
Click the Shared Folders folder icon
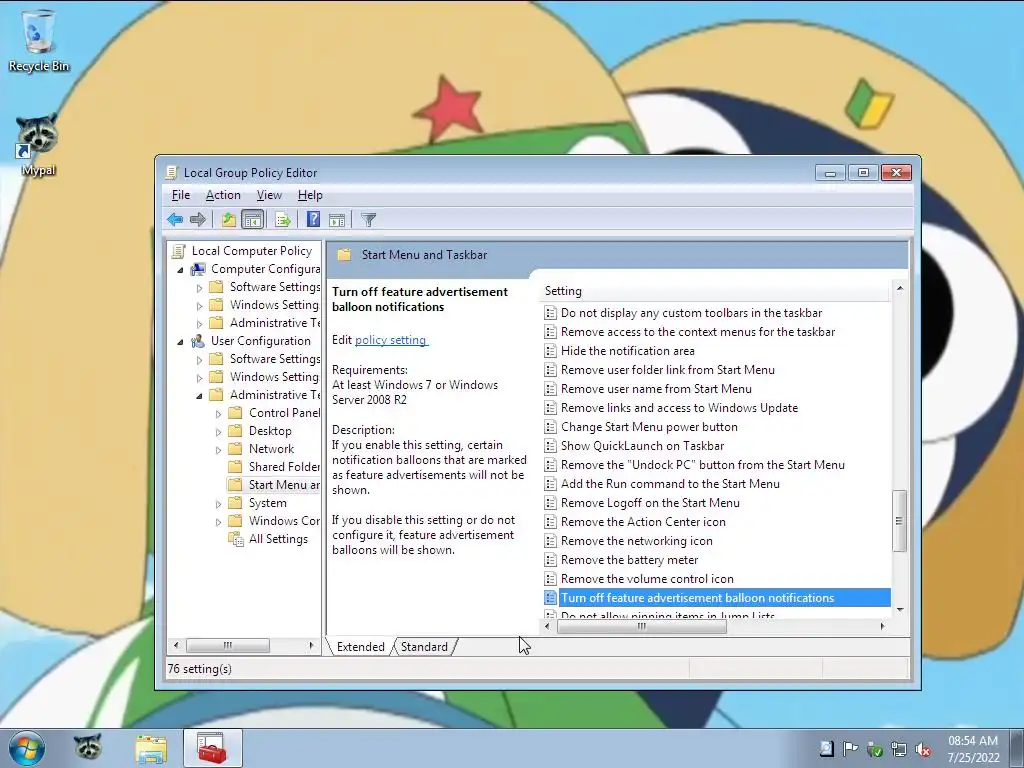236,467
